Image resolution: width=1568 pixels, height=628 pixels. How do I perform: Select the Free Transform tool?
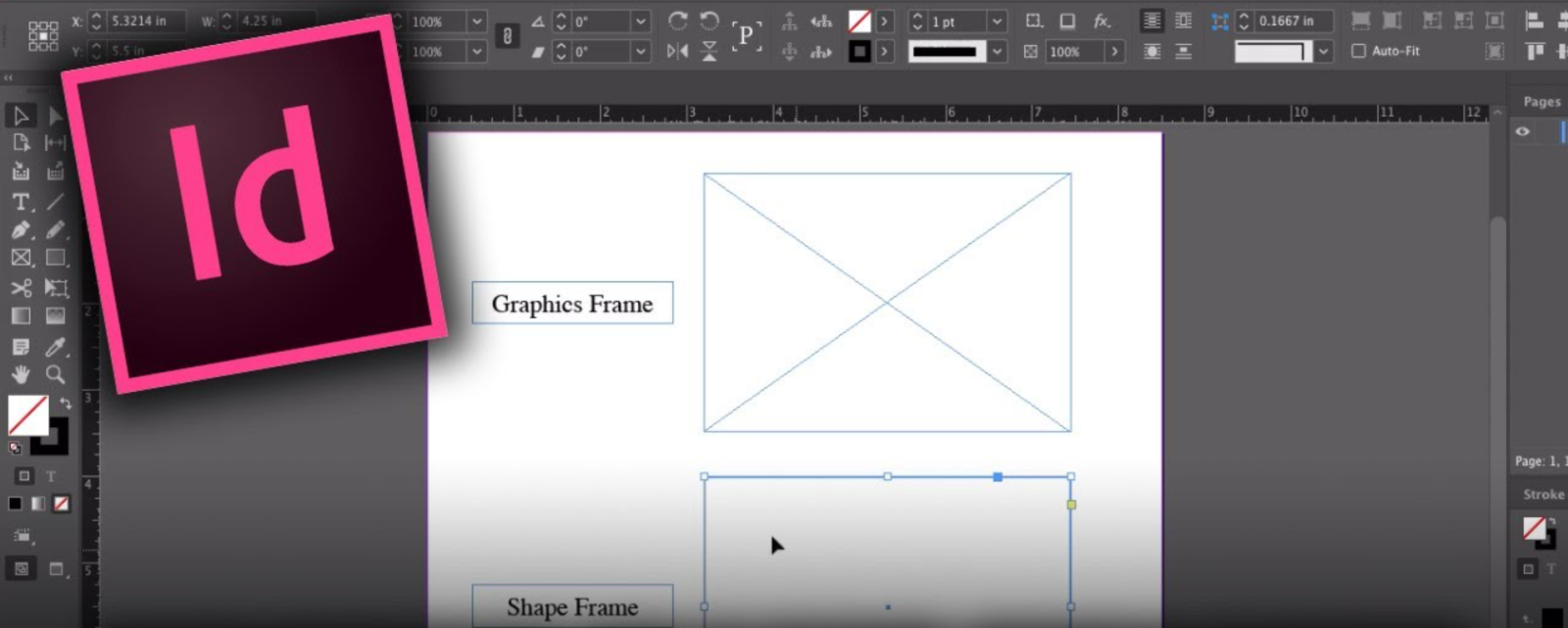coord(56,287)
